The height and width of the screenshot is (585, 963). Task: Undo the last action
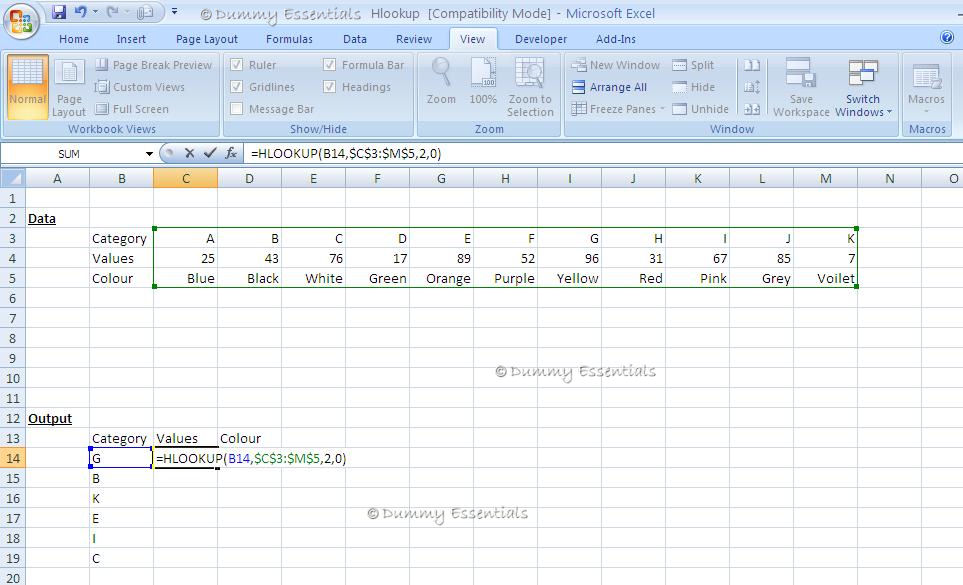[x=80, y=12]
